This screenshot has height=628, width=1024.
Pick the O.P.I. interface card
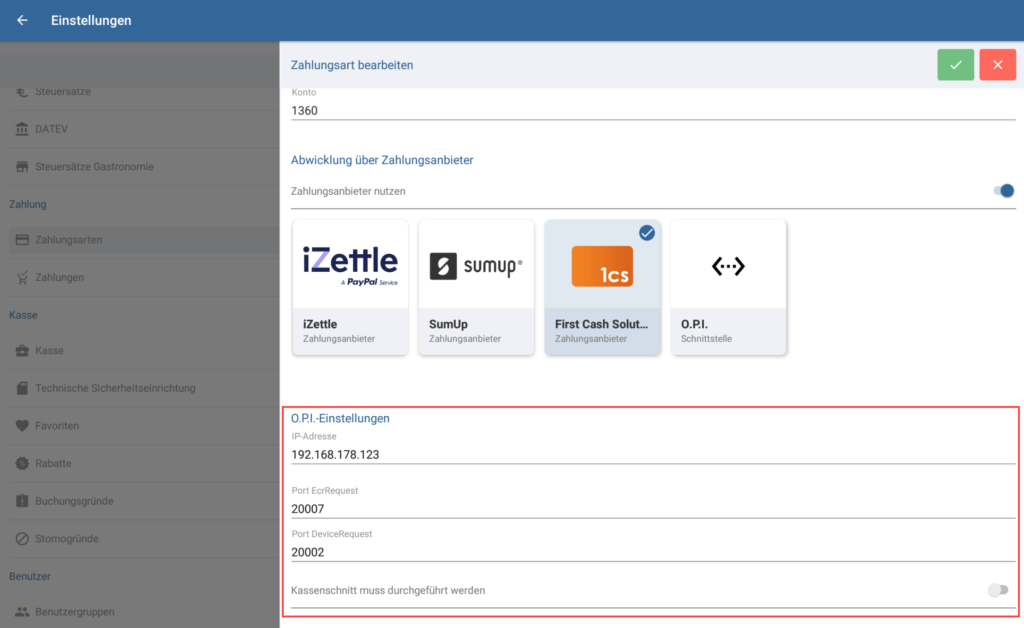[728, 287]
